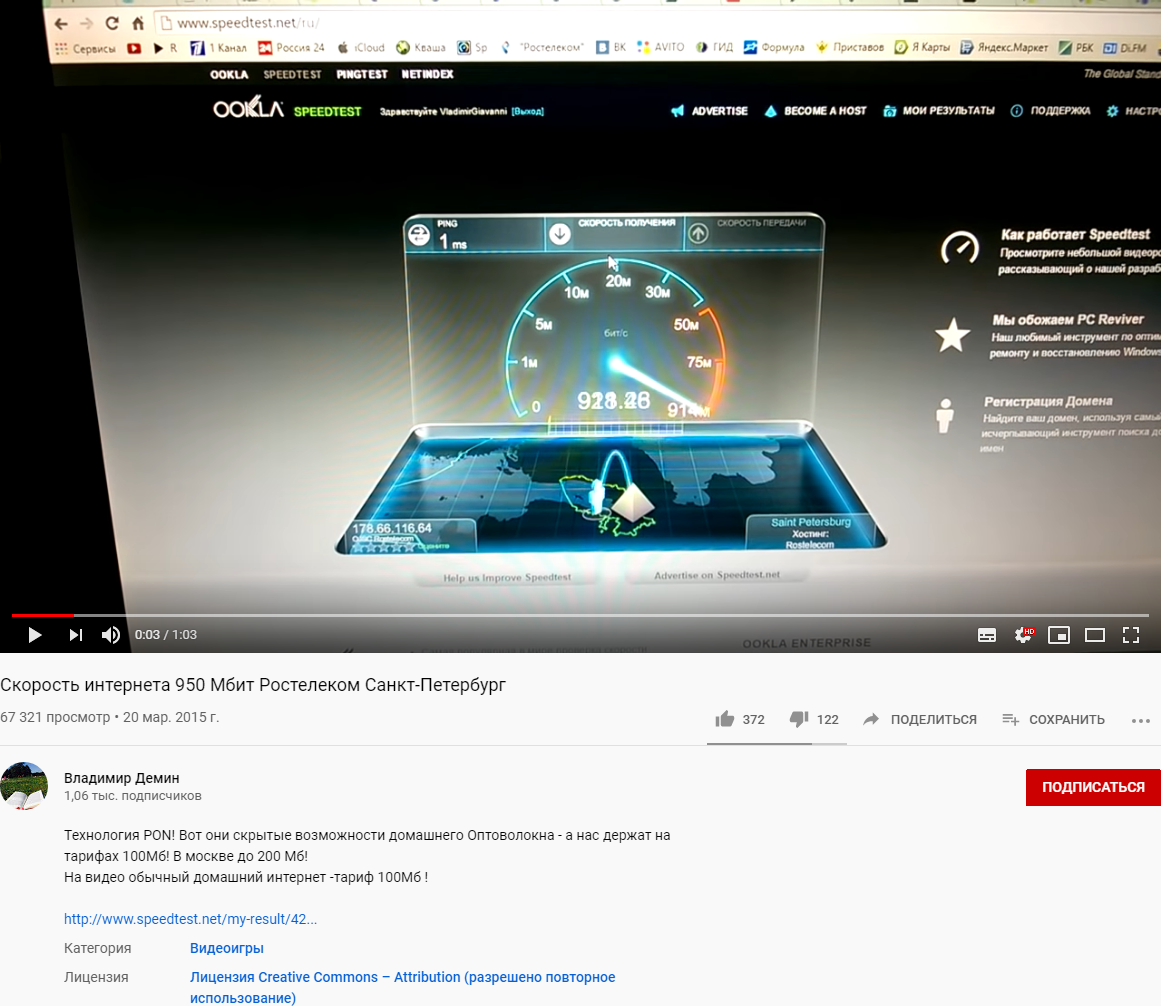The height and width of the screenshot is (1006, 1161).
Task: Open the Видеоигры category link
Action: coord(226,948)
